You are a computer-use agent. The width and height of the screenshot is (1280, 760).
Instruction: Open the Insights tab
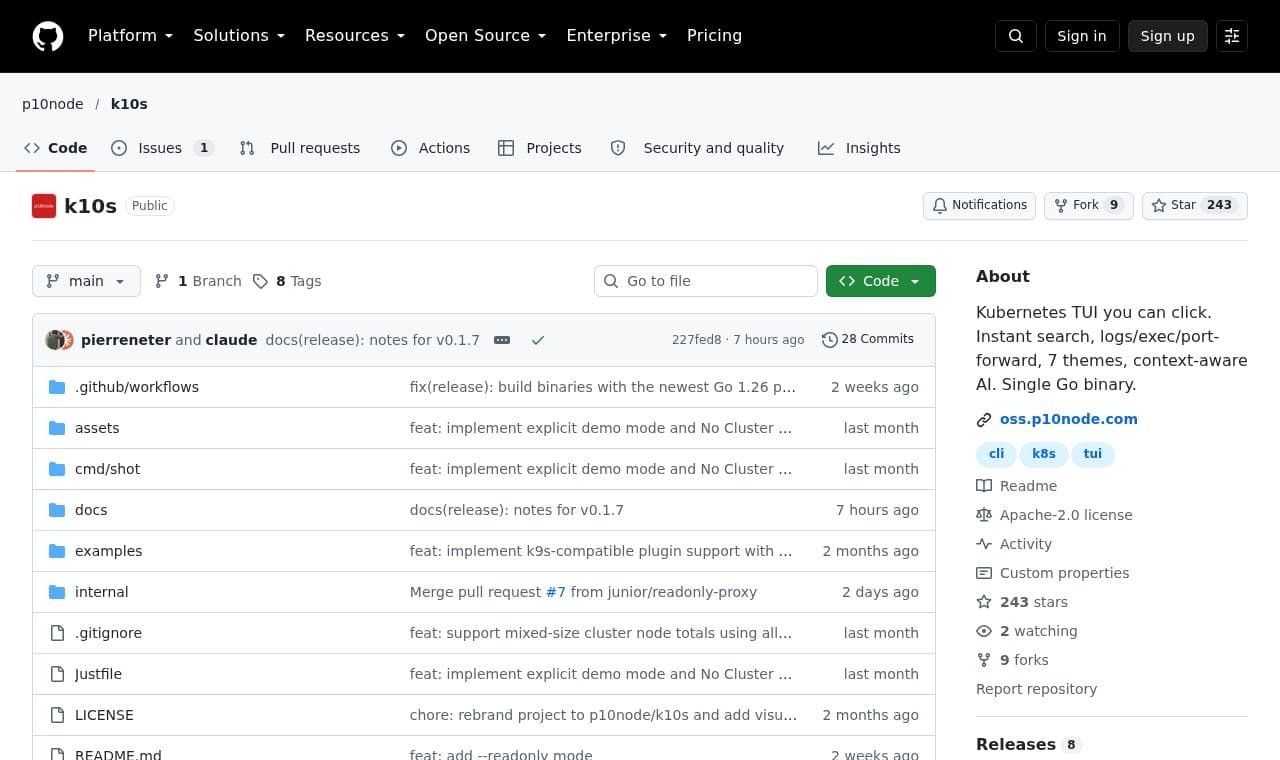[859, 148]
